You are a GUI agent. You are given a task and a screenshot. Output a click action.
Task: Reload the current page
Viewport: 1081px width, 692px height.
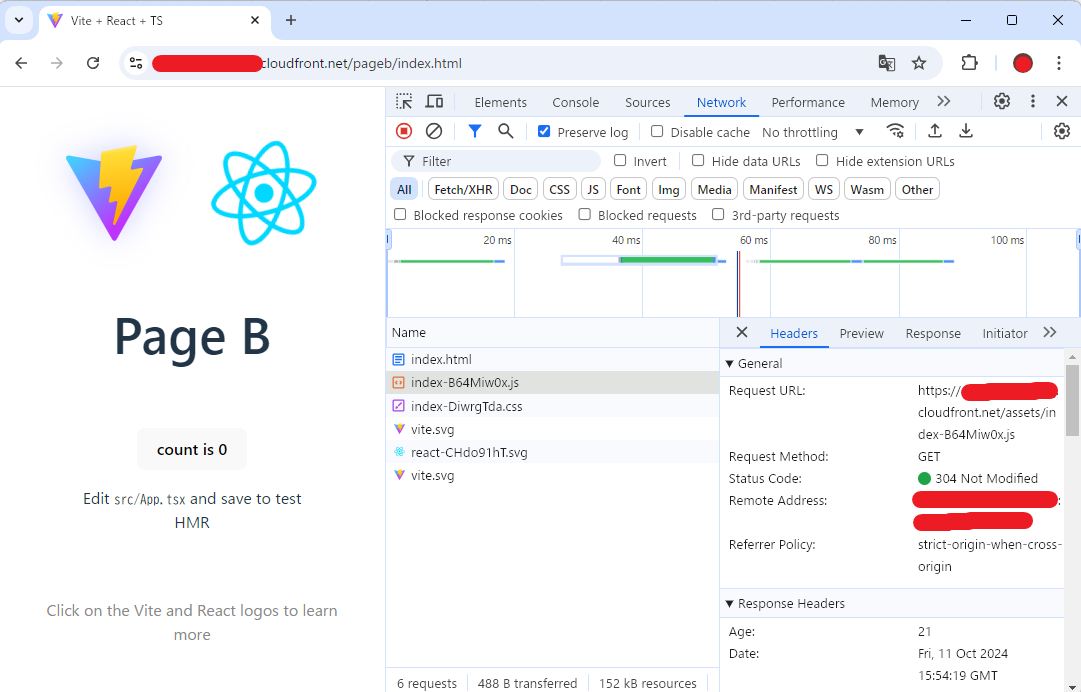coord(93,63)
